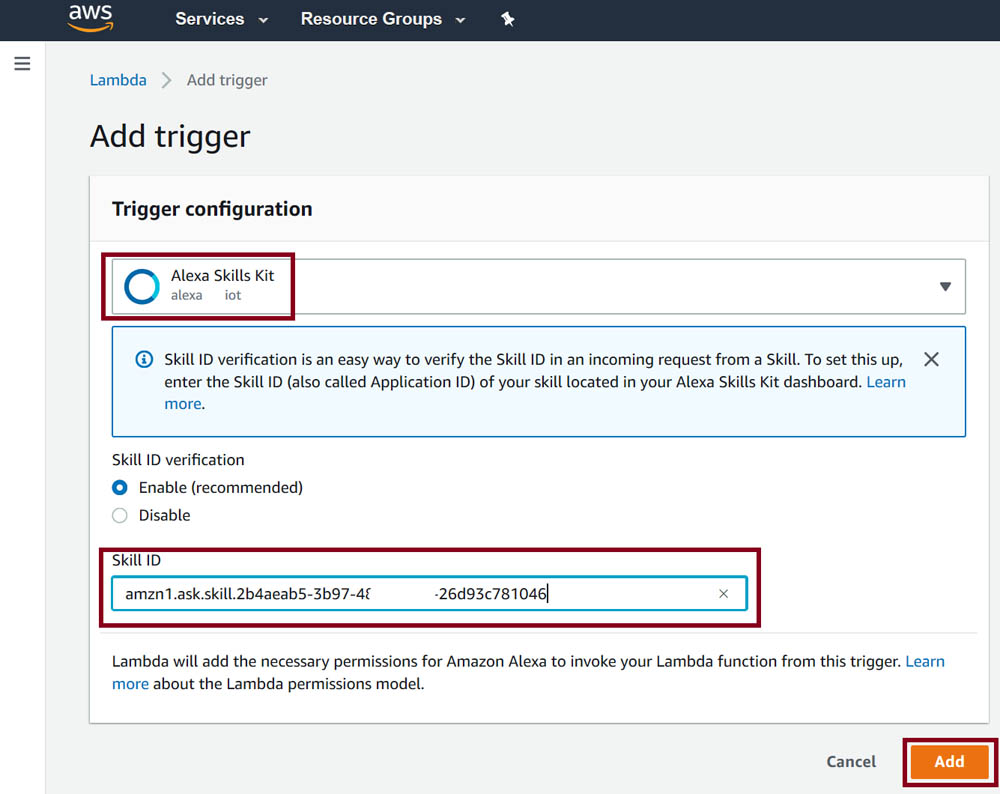Click into the Skill ID input field

point(429,594)
